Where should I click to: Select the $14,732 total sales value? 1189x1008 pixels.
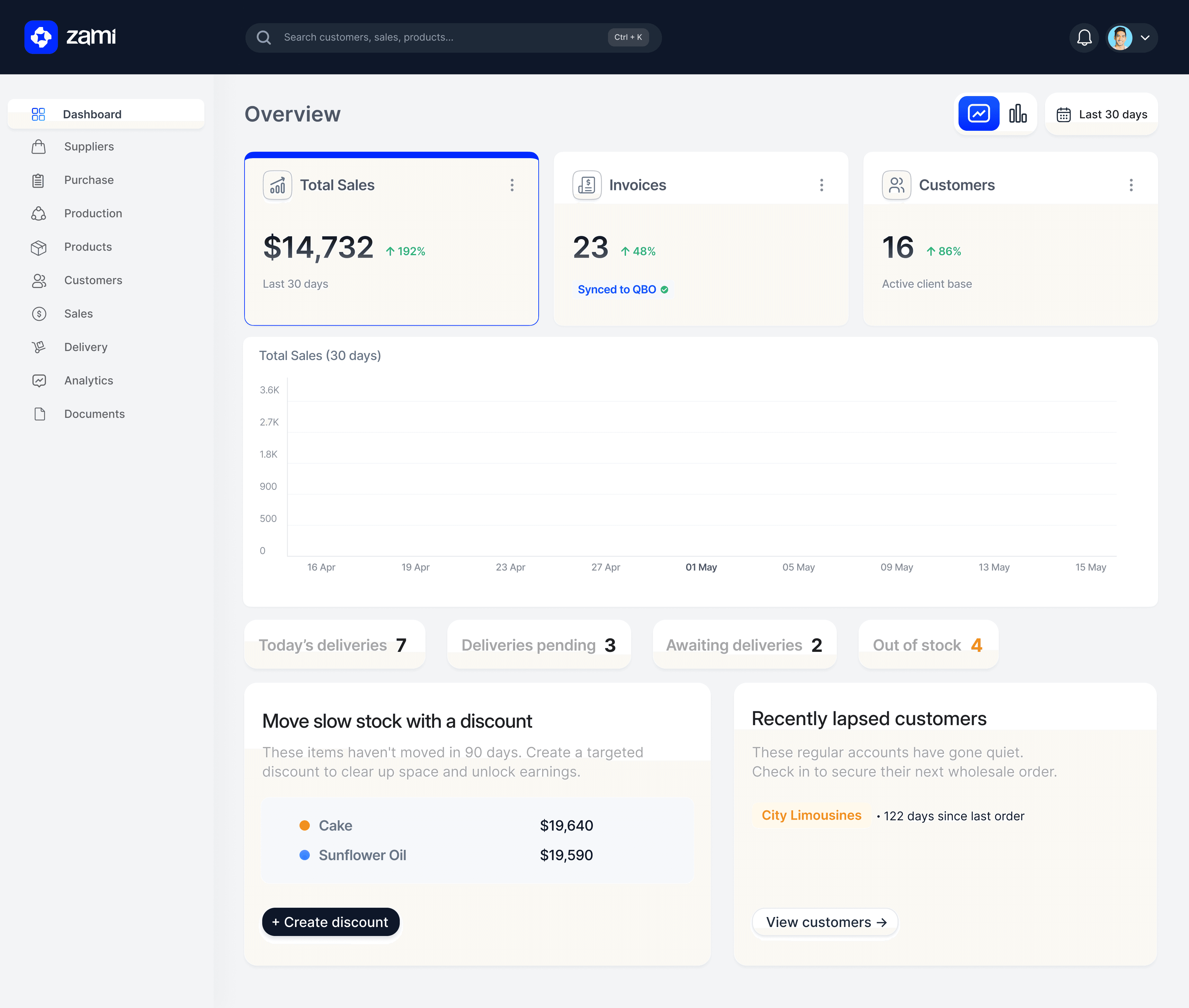tap(318, 248)
